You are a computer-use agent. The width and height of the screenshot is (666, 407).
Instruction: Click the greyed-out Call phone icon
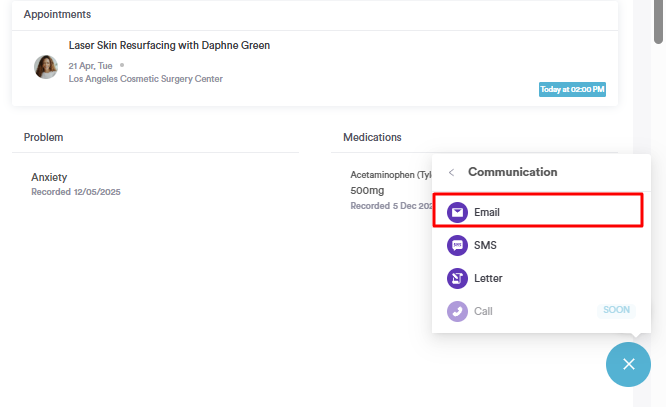click(457, 311)
